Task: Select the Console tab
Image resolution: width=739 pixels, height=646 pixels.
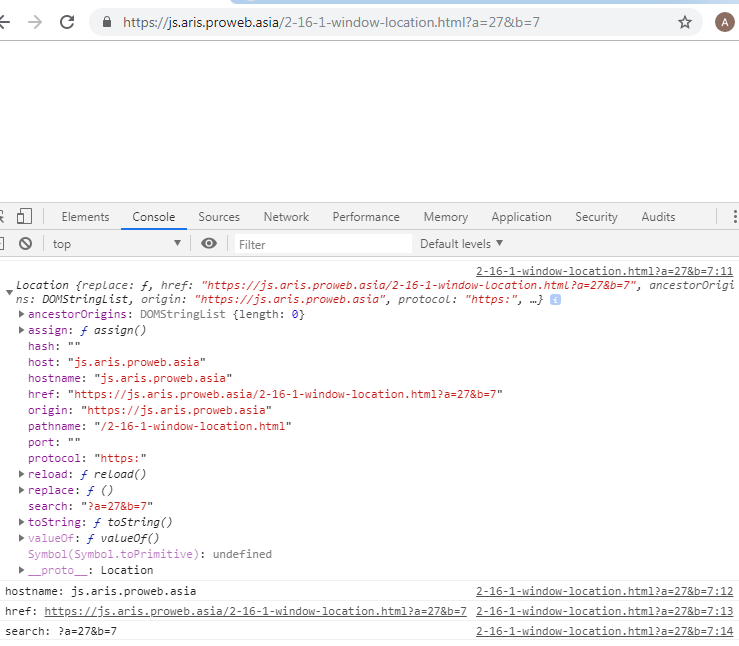Action: 154,217
